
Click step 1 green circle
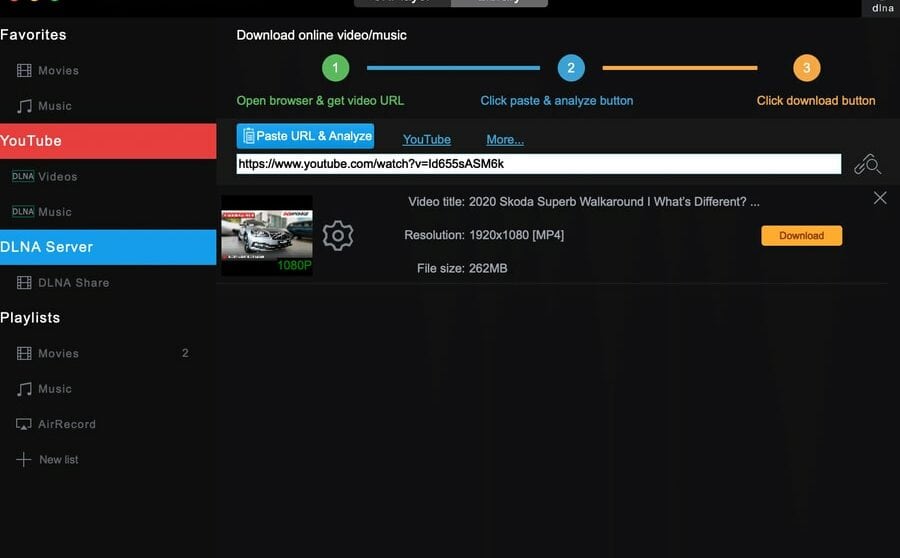pos(336,68)
